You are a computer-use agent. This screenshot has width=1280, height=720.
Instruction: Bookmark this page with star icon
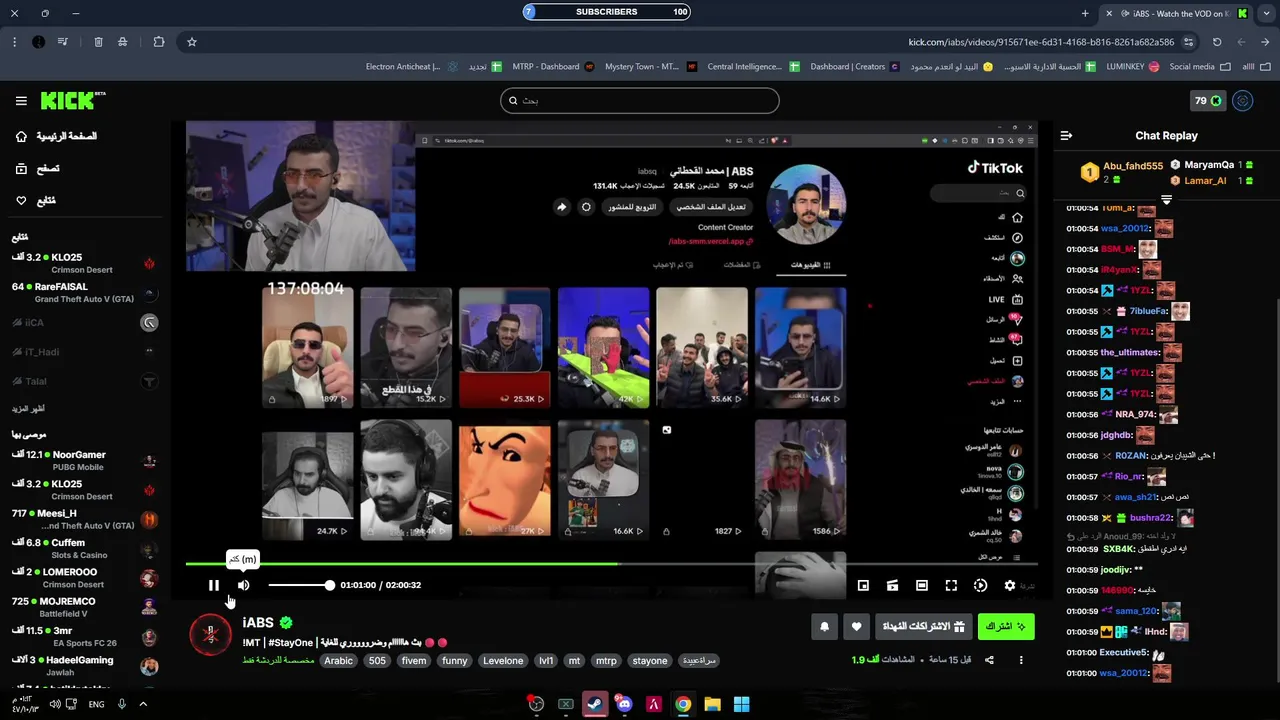[191, 42]
